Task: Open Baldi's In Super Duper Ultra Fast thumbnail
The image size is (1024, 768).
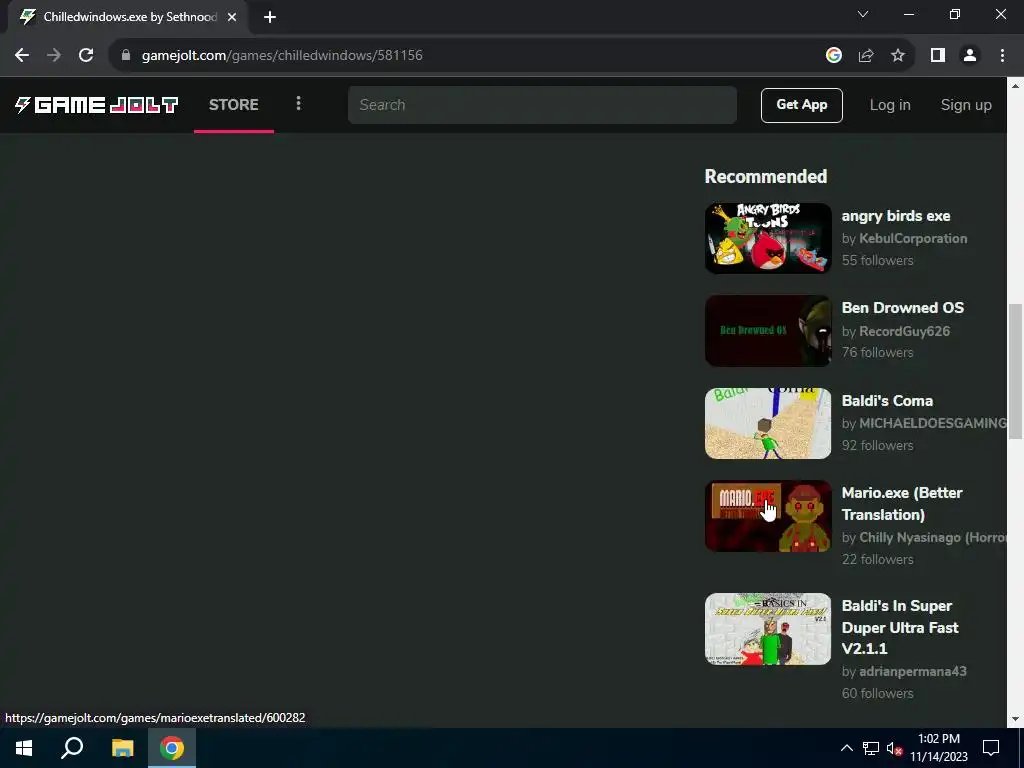Action: click(768, 629)
